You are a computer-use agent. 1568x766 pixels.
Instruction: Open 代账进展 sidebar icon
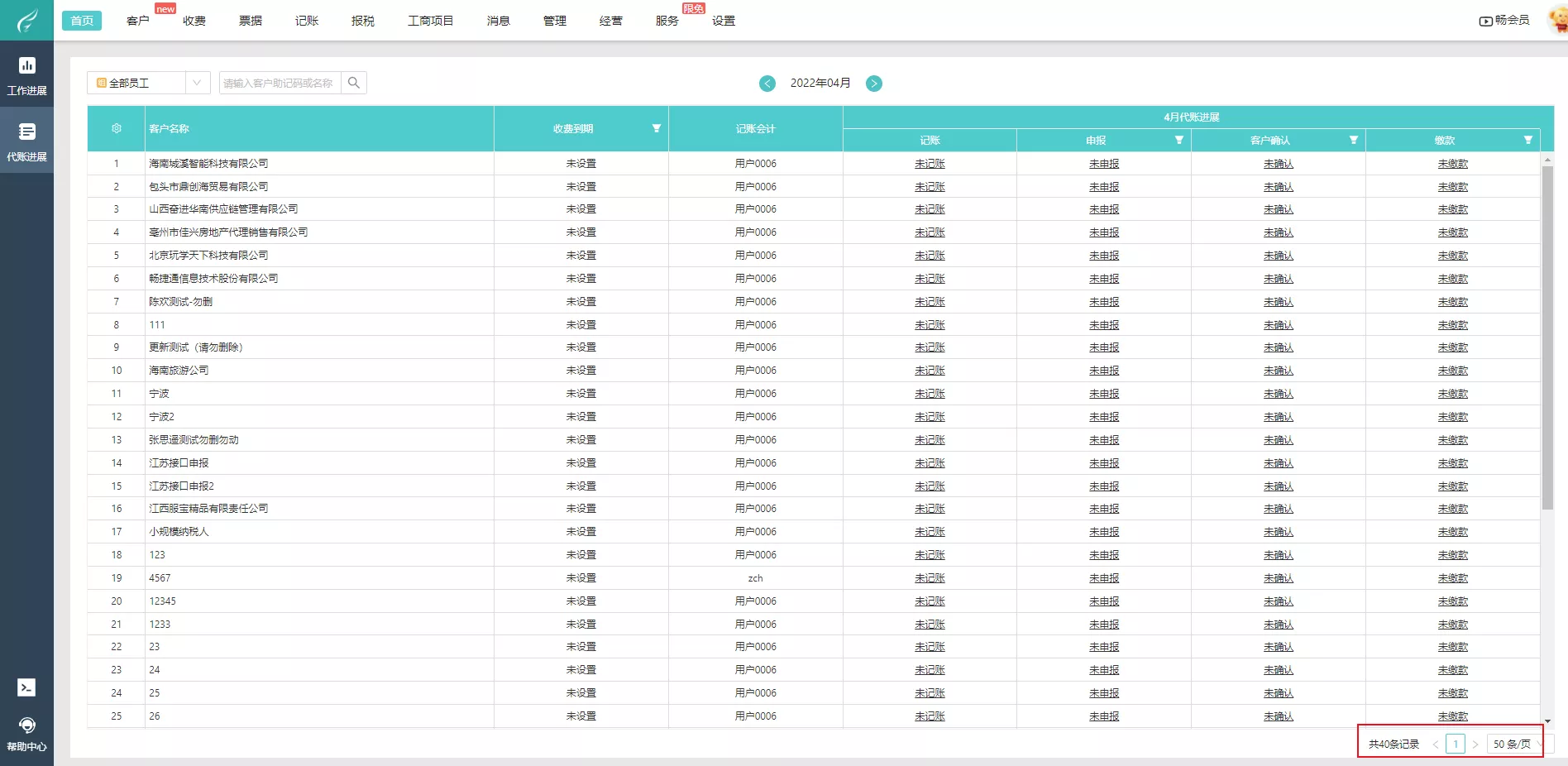click(x=26, y=141)
